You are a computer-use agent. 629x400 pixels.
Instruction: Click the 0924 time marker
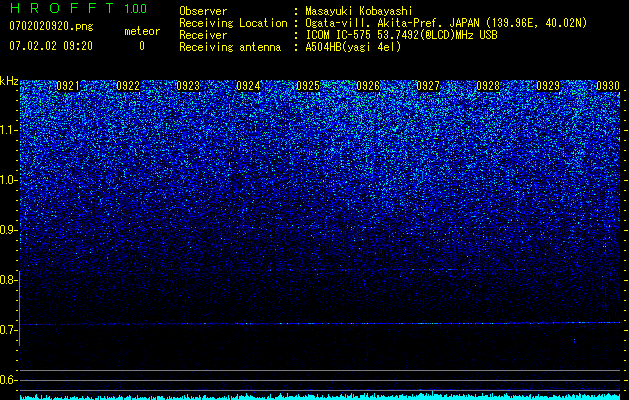(248, 86)
